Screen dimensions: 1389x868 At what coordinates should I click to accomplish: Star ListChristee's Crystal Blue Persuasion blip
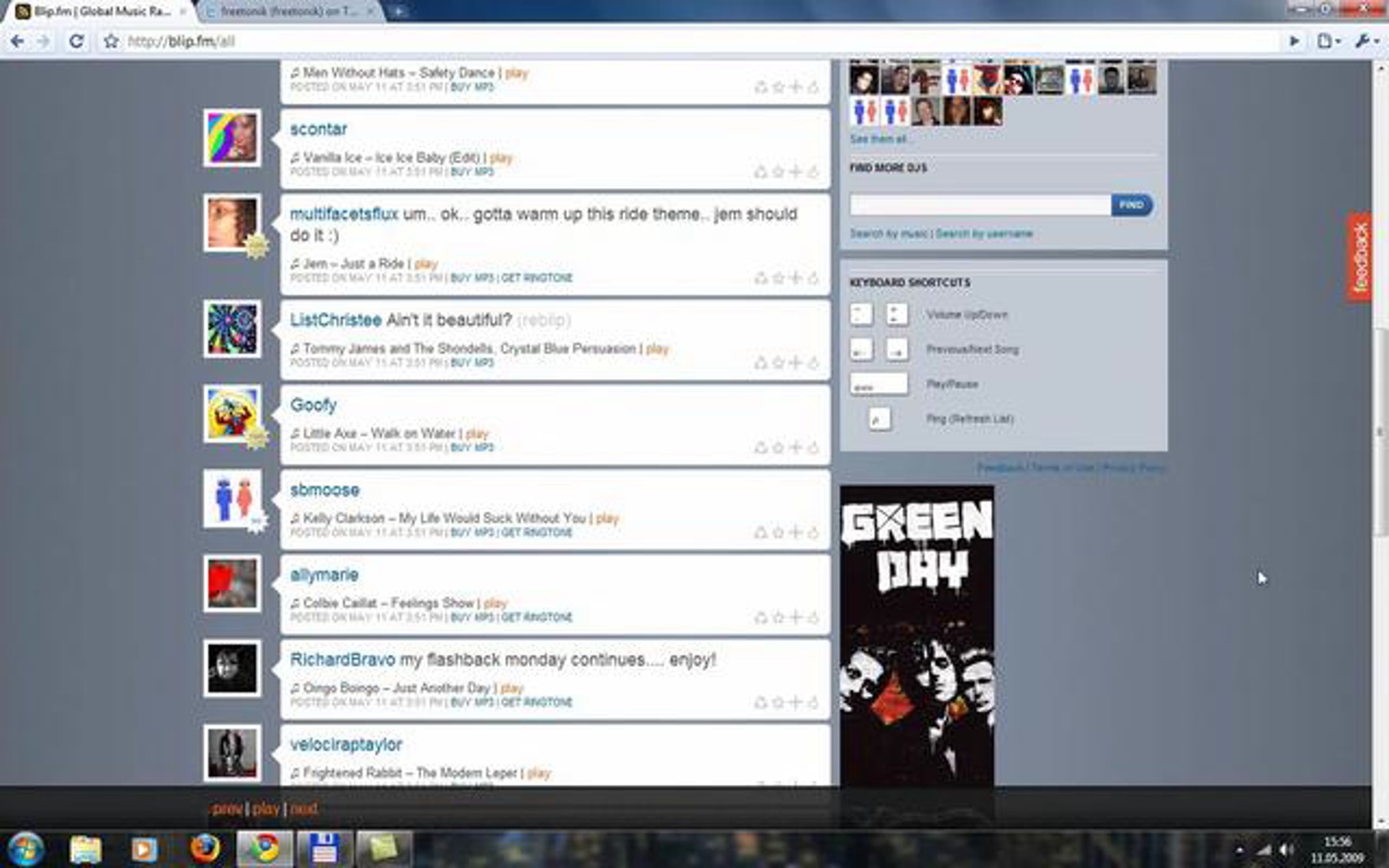(778, 363)
